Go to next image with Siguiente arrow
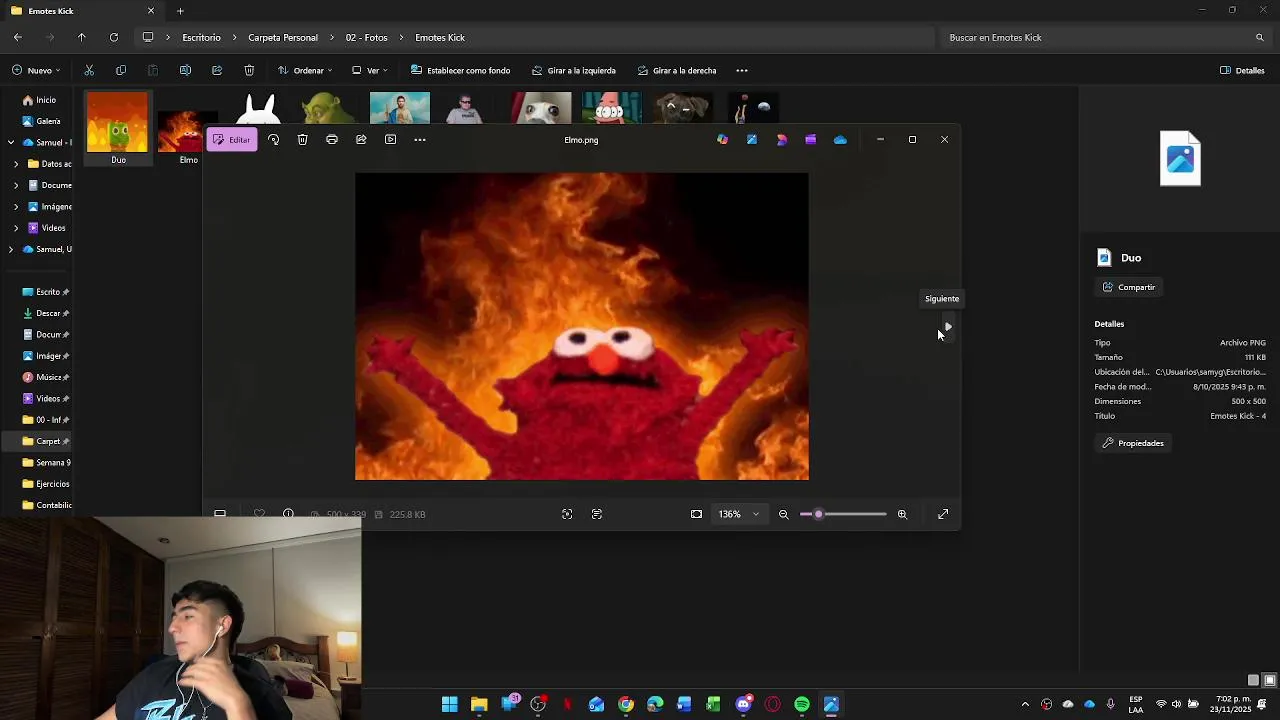 [x=947, y=327]
